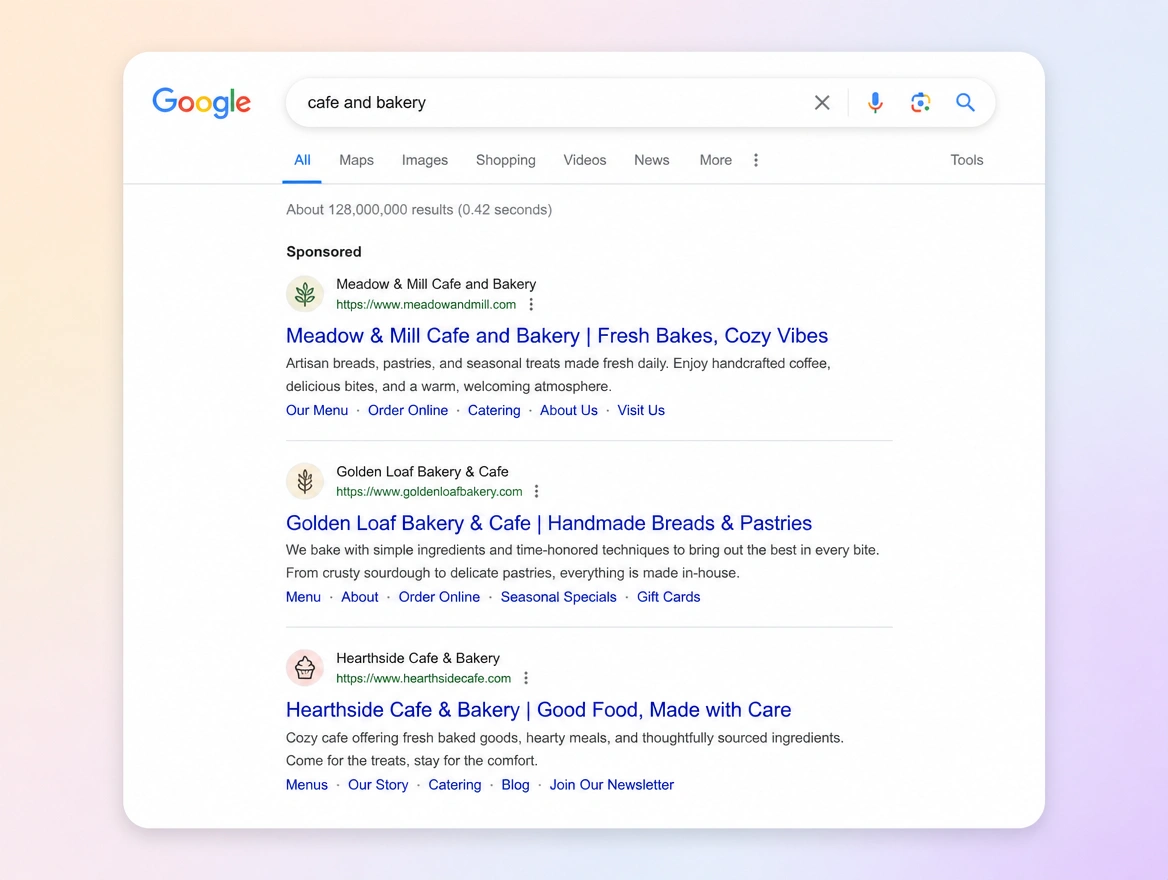The height and width of the screenshot is (880, 1168).
Task: Visit the goldenloafbakery.com URL
Action: pos(429,491)
